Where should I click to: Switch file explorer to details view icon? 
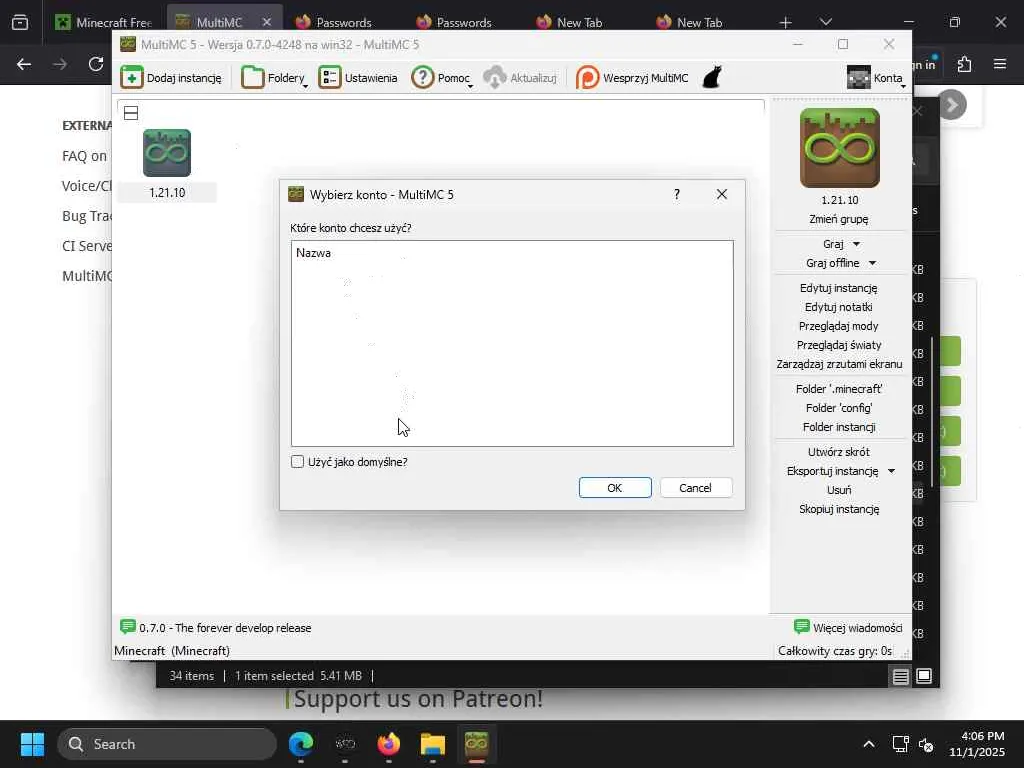click(x=901, y=676)
